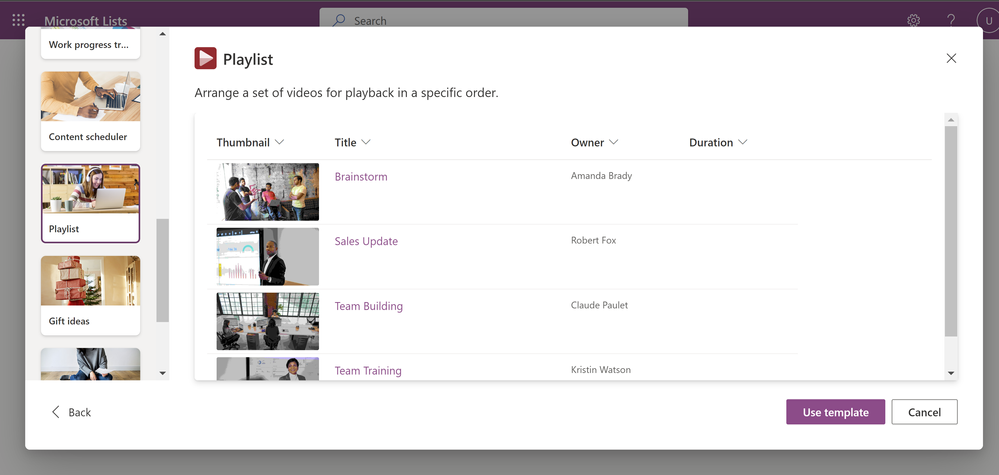Select the Work progress tracker template
The height and width of the screenshot is (475, 999).
point(90,44)
